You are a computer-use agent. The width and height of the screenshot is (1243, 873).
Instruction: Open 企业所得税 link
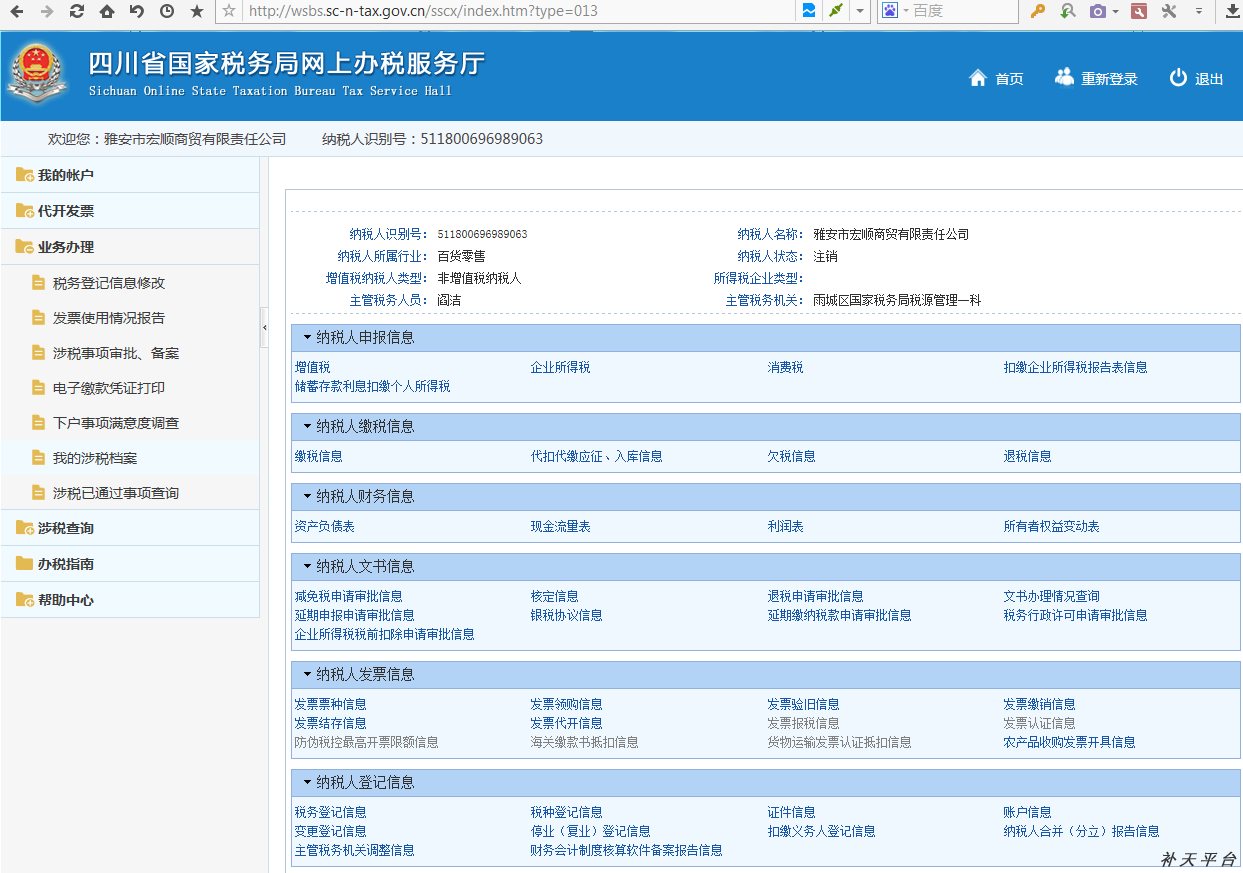pyautogui.click(x=560, y=367)
